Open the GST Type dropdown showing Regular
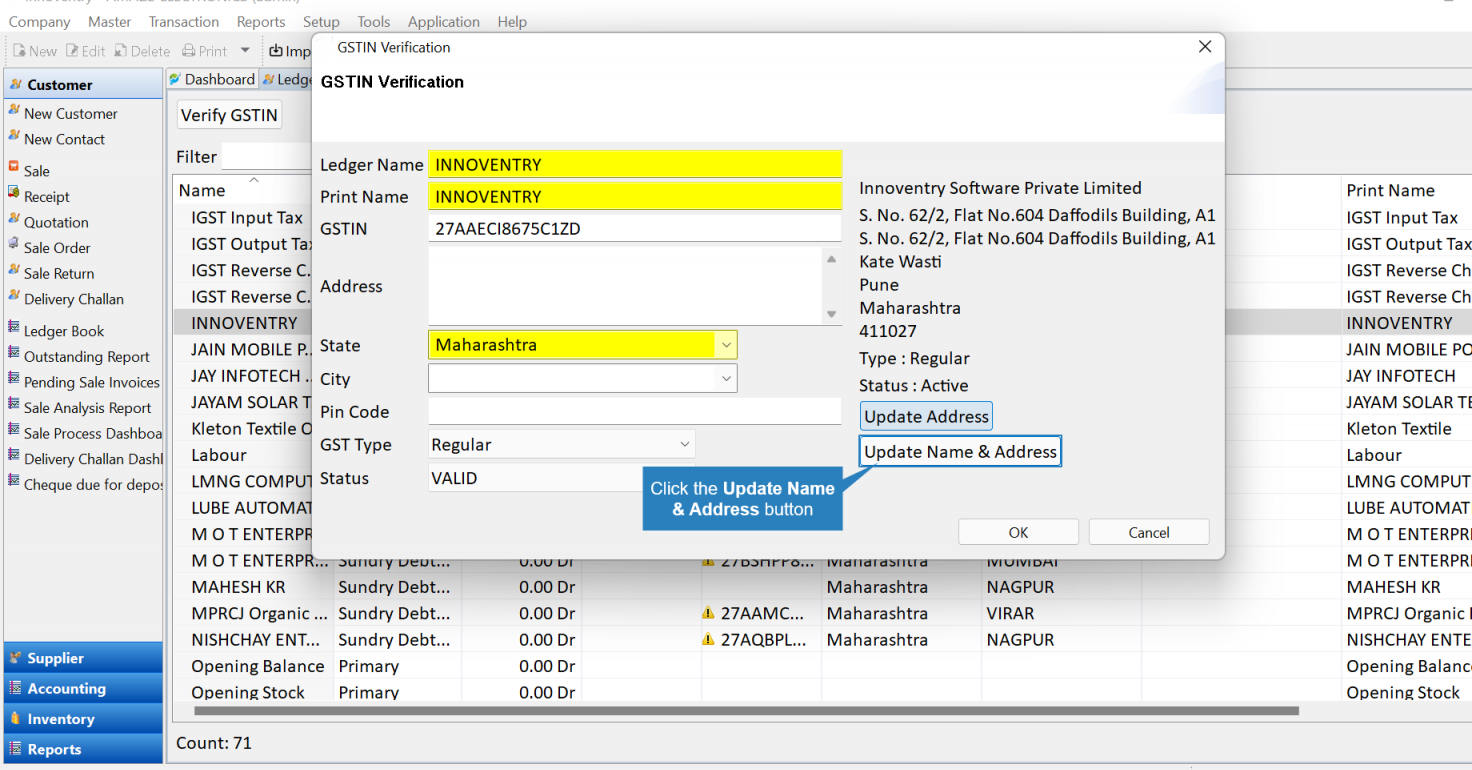The image size is (1472, 770). coord(685,445)
